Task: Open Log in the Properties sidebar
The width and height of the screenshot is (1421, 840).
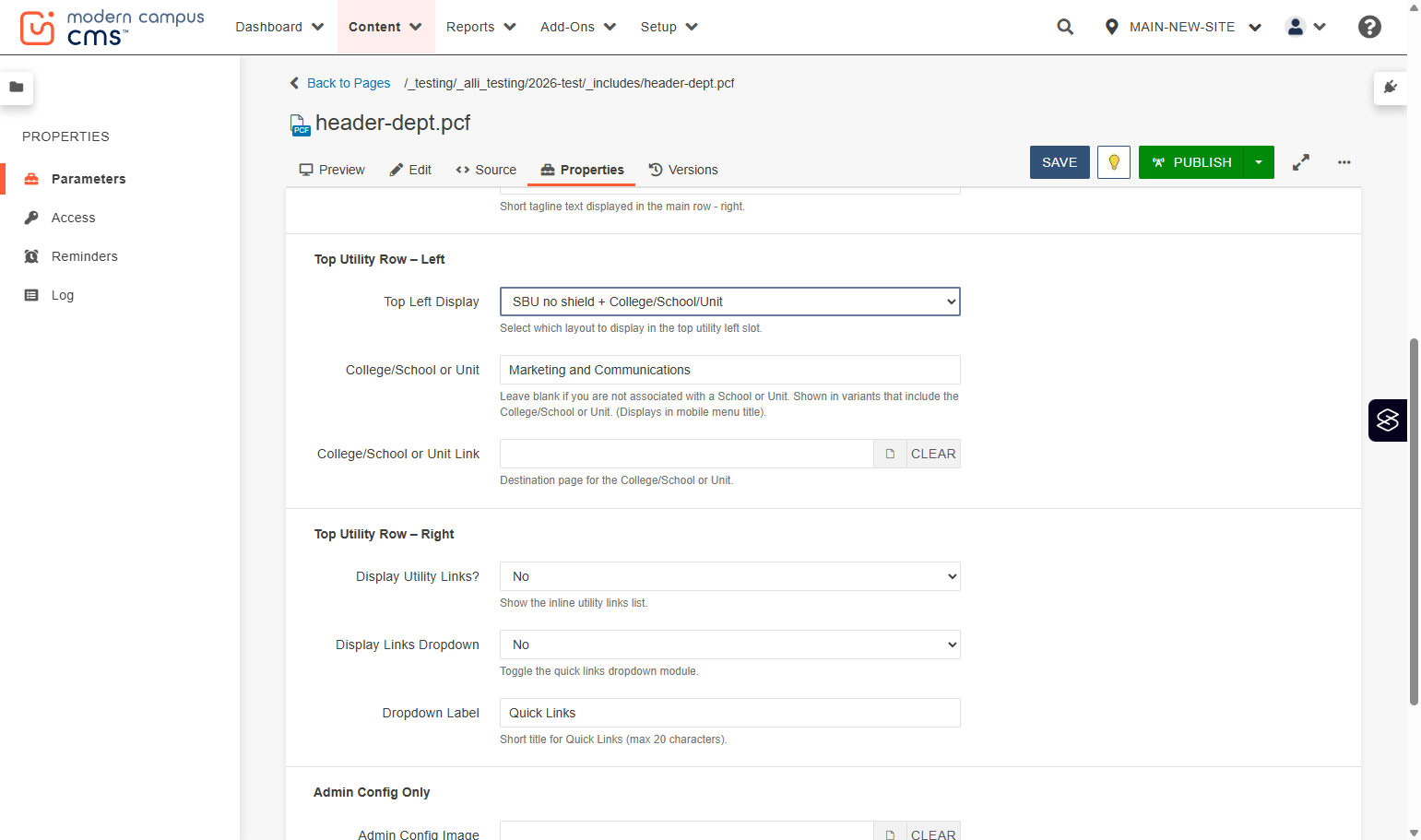Action: click(x=63, y=295)
